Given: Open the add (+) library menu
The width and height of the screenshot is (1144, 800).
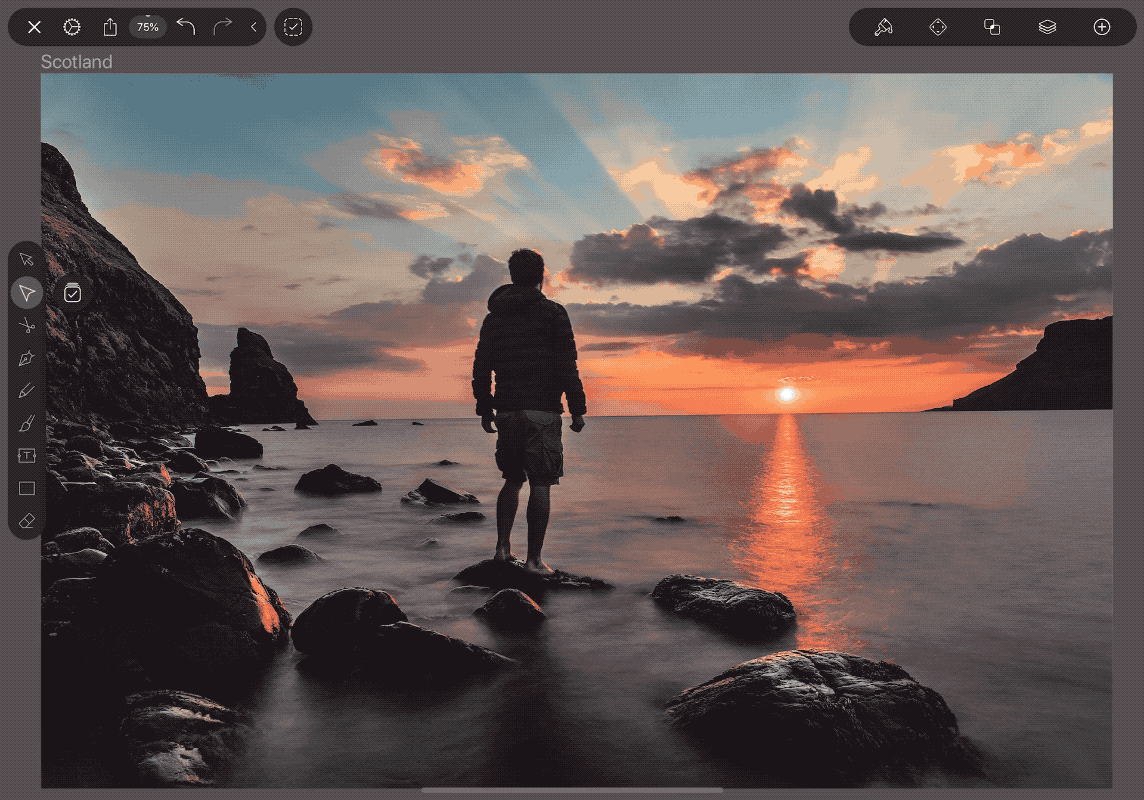Looking at the screenshot, I should coord(1102,27).
